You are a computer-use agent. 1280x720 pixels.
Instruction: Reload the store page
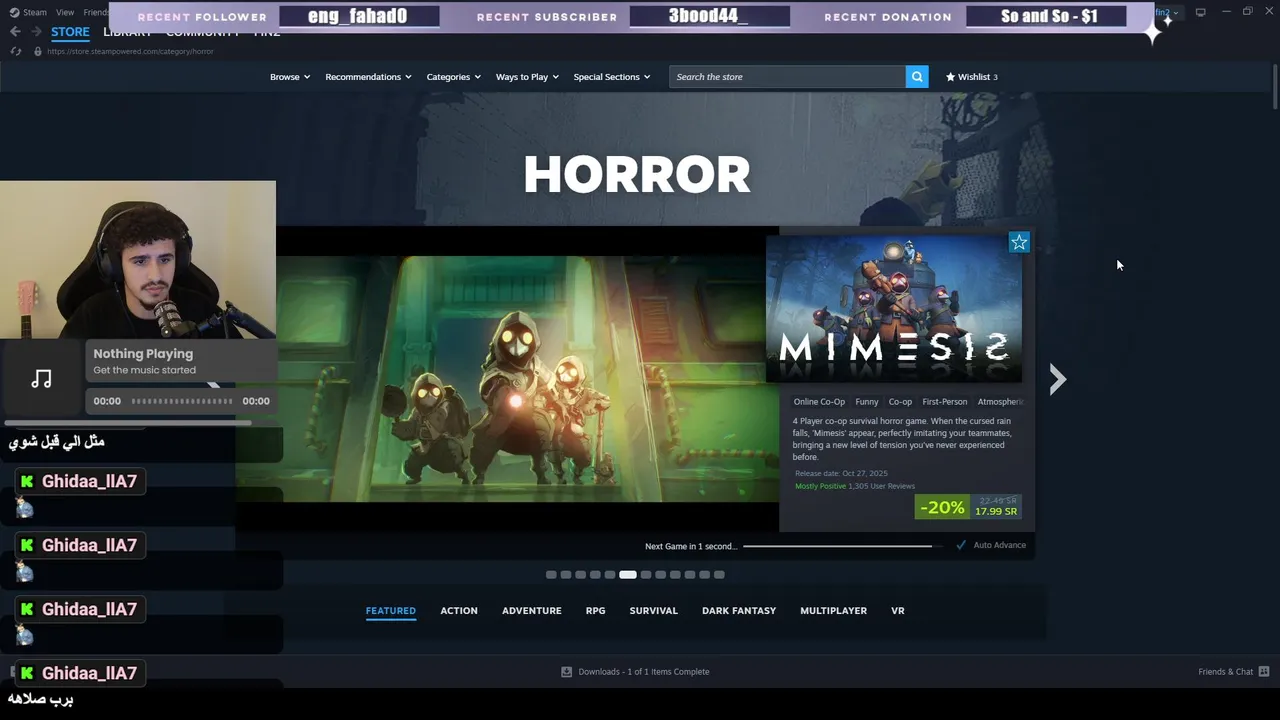point(16,51)
